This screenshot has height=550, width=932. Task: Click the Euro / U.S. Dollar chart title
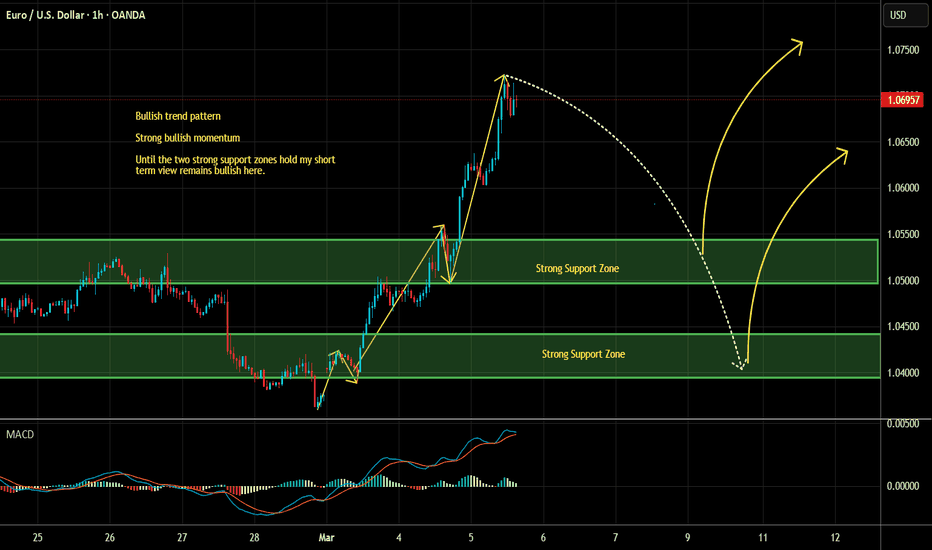[75, 15]
